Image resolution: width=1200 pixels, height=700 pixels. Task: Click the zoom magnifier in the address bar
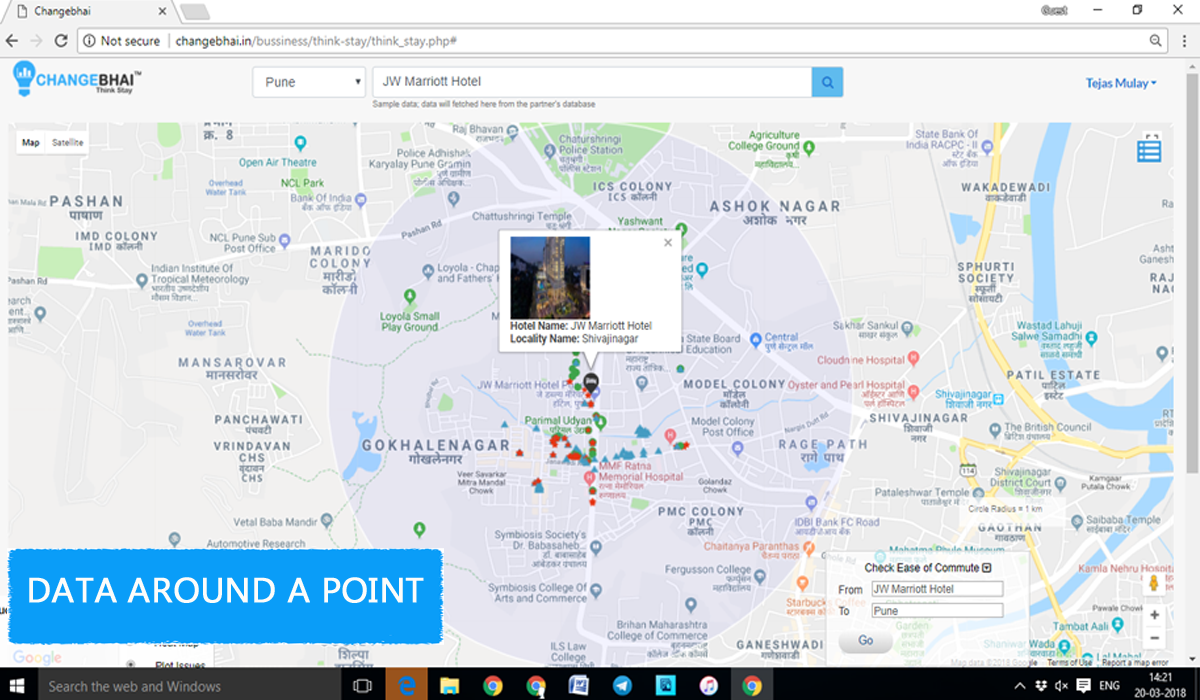[x=1155, y=41]
